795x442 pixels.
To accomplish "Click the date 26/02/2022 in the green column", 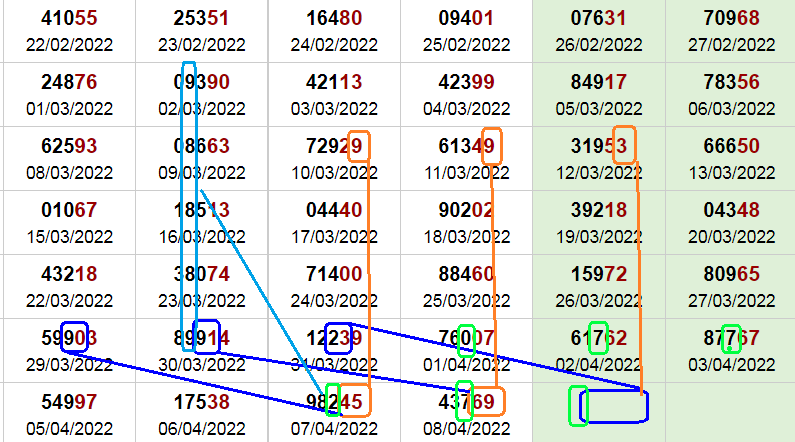I will pos(599,44).
